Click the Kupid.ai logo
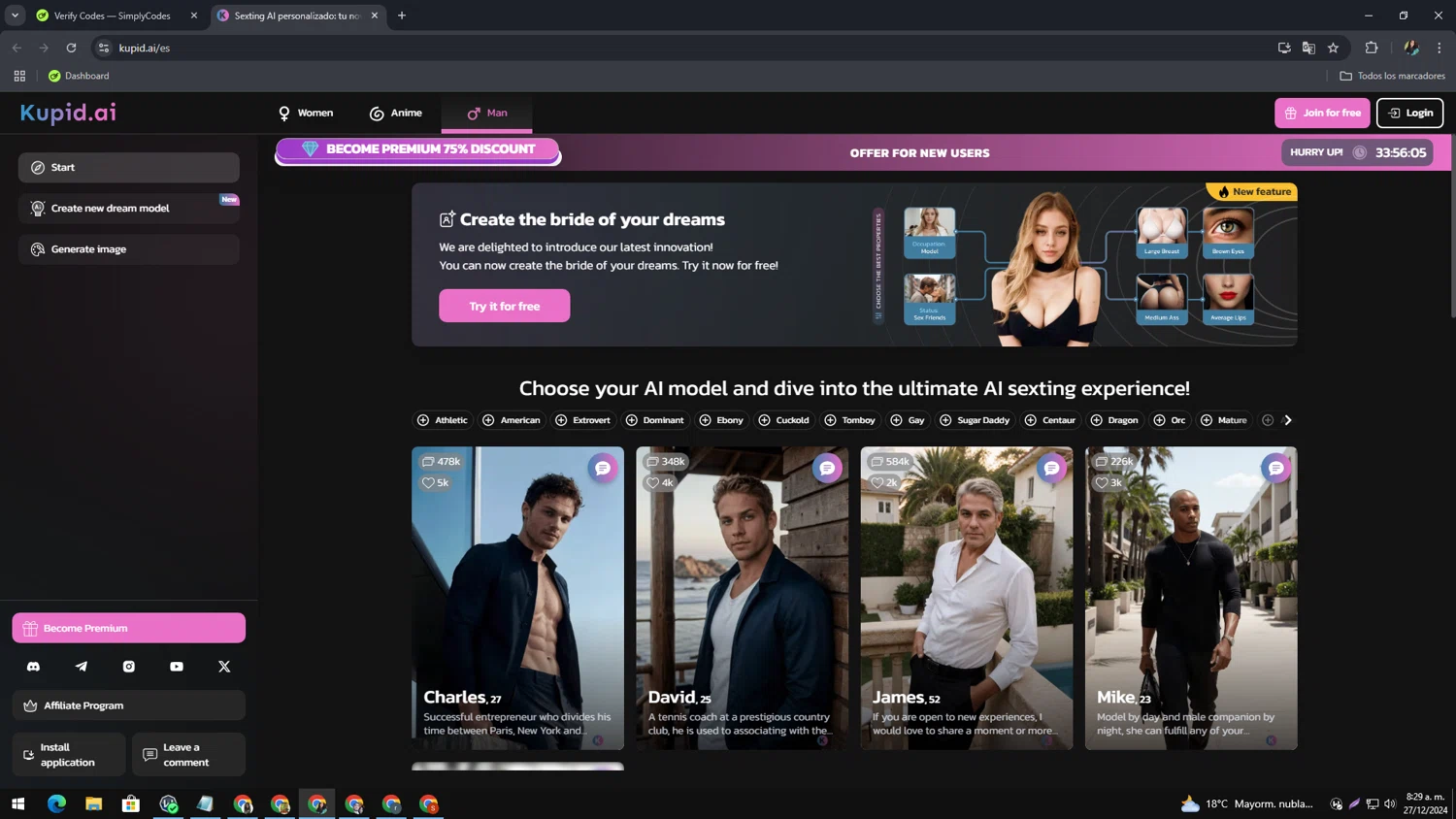This screenshot has width=1456, height=819. click(68, 113)
